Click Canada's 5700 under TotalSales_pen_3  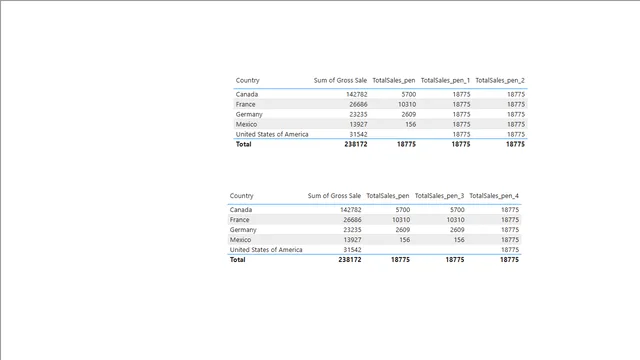[x=457, y=210]
